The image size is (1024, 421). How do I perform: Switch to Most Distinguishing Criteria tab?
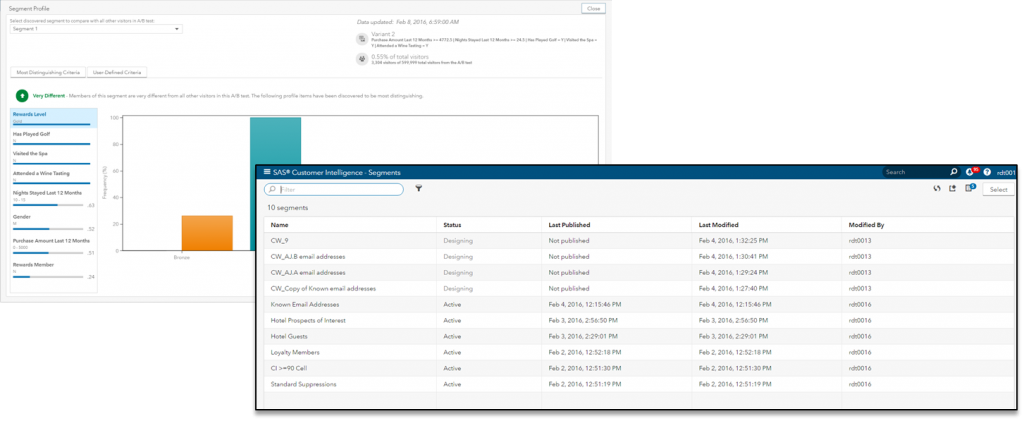(48, 72)
